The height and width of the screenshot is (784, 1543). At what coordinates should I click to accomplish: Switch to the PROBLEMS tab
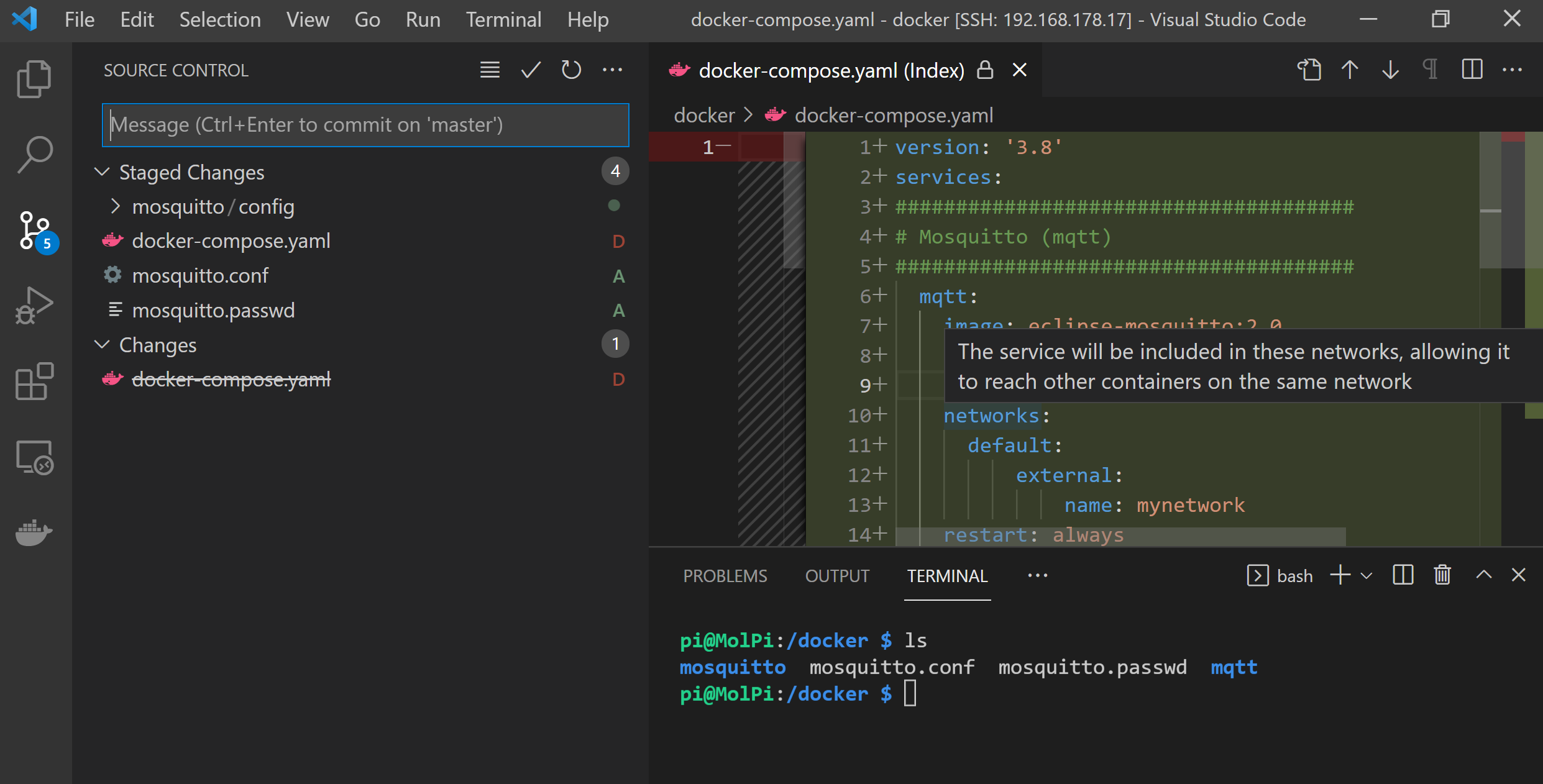pyautogui.click(x=725, y=576)
